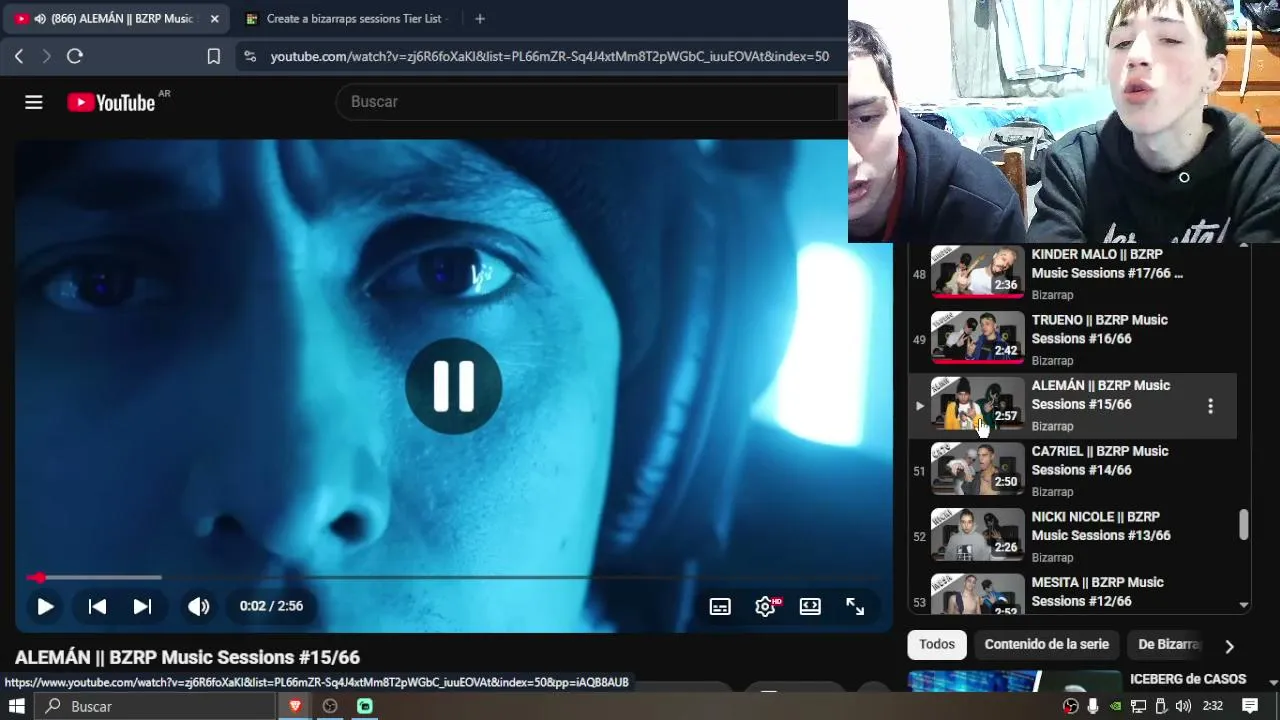
Task: Select the Todos filter chip
Action: (x=937, y=645)
